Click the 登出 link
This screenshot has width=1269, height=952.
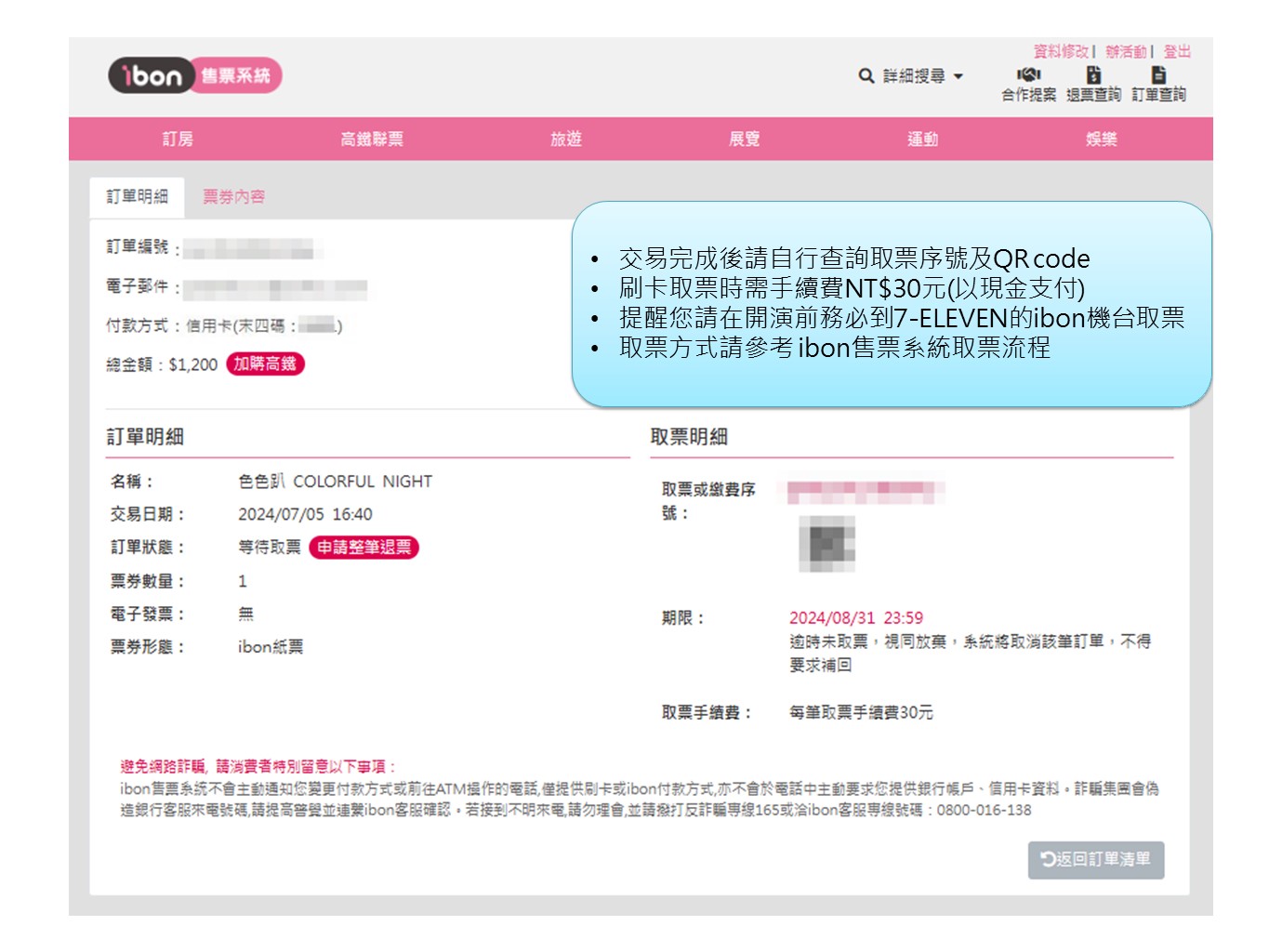tap(1177, 51)
